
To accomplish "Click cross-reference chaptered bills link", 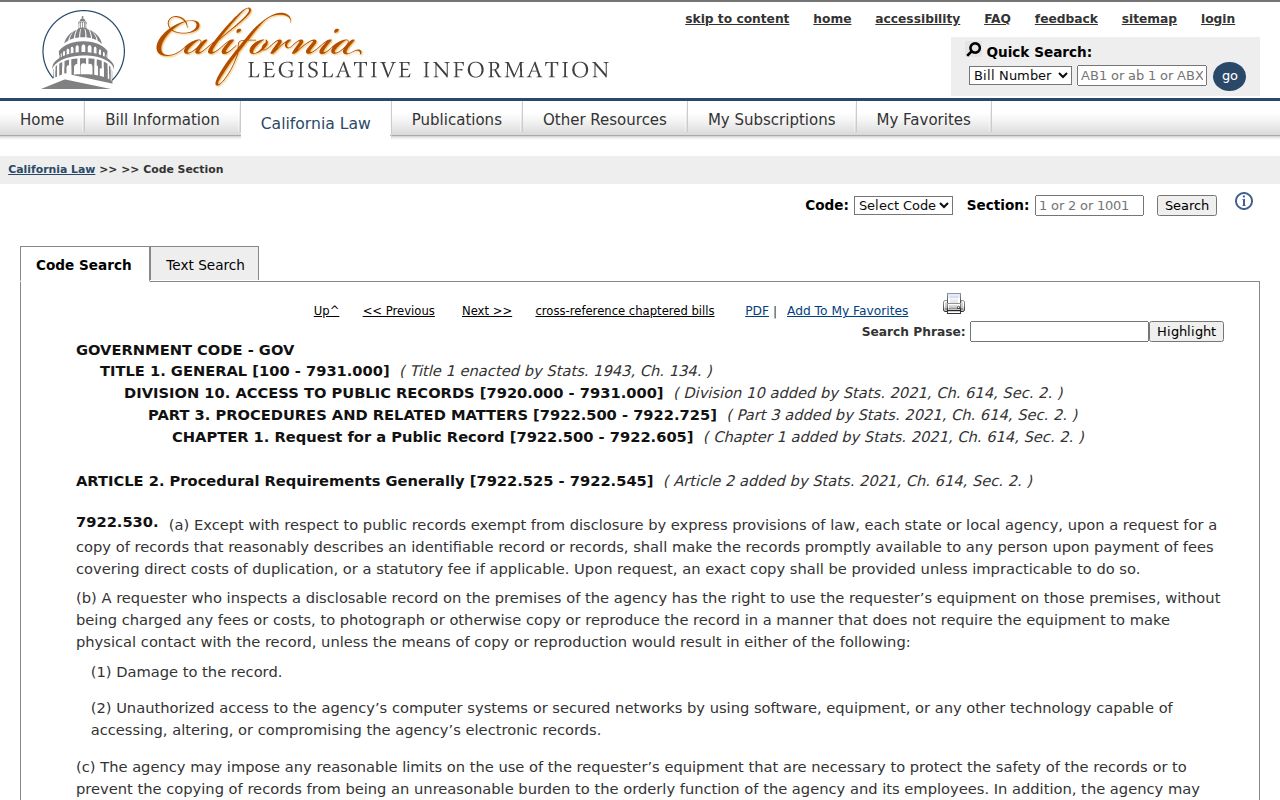I will click(x=625, y=311).
